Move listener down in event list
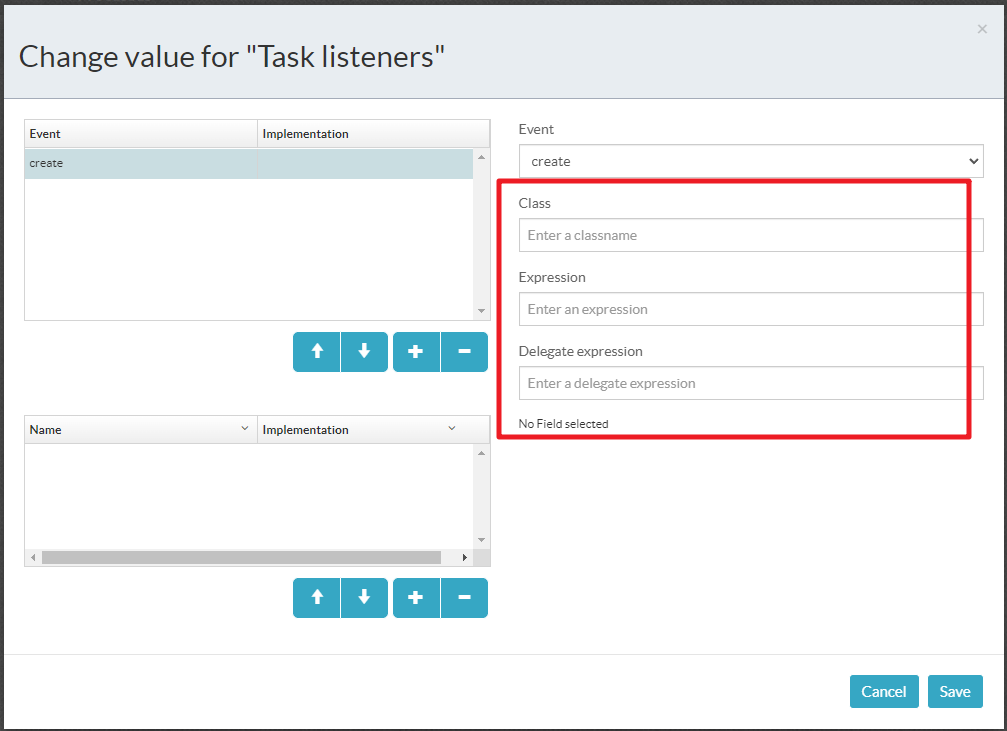The width and height of the screenshot is (1007, 731). (x=364, y=352)
